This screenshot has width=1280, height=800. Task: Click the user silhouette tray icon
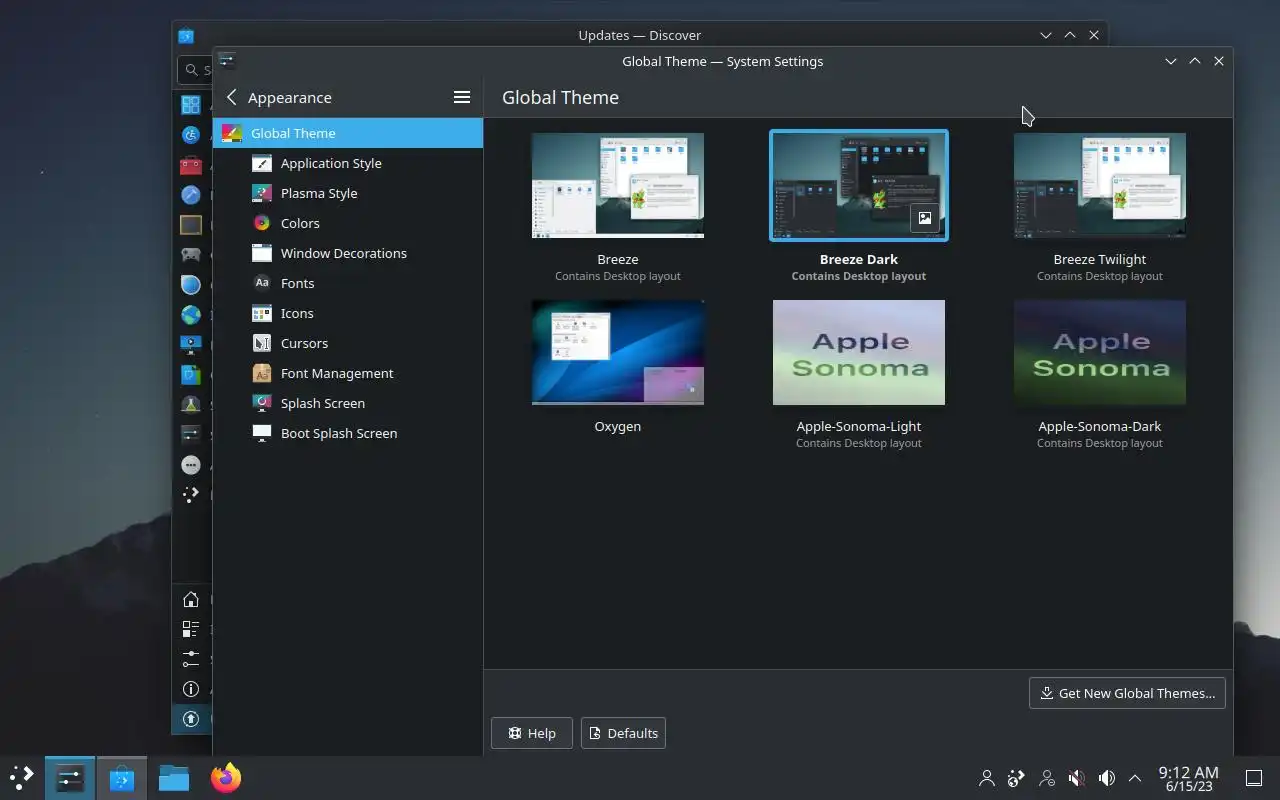[x=987, y=778]
